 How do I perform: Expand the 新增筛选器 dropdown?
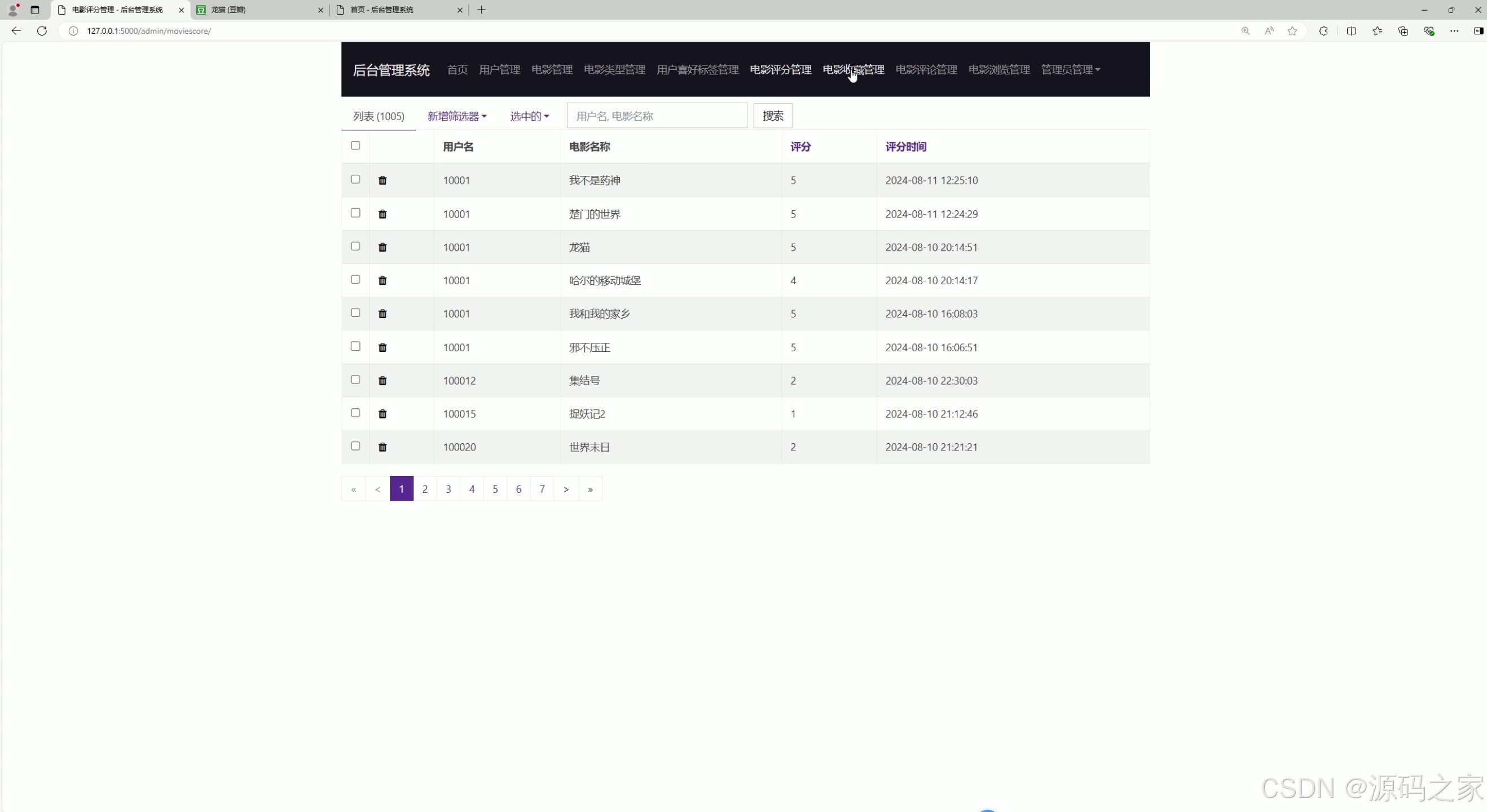(456, 117)
